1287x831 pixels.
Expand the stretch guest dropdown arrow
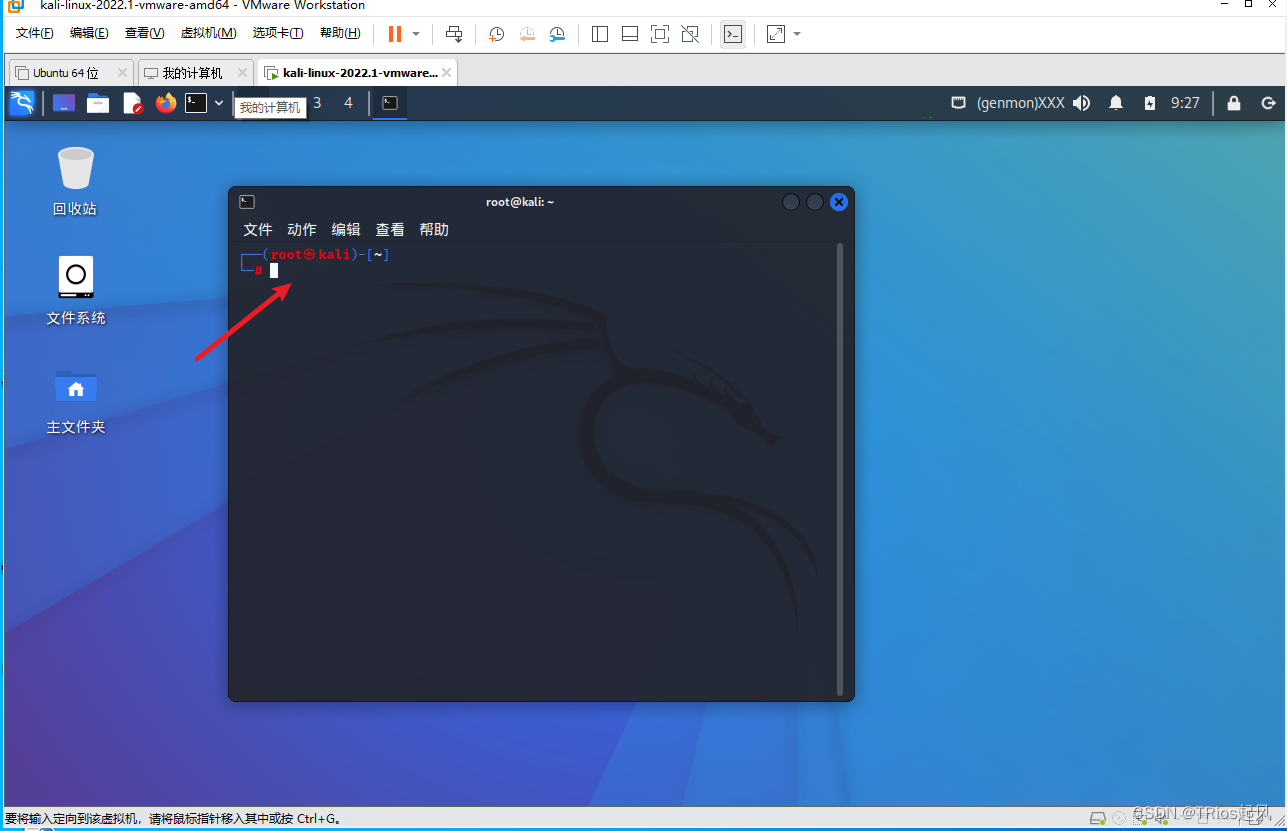point(797,34)
